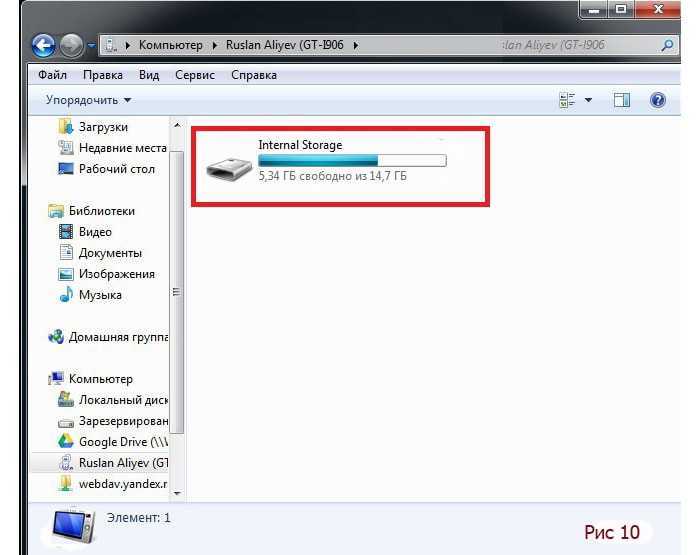Click the Загрузки folder icon

(66, 126)
